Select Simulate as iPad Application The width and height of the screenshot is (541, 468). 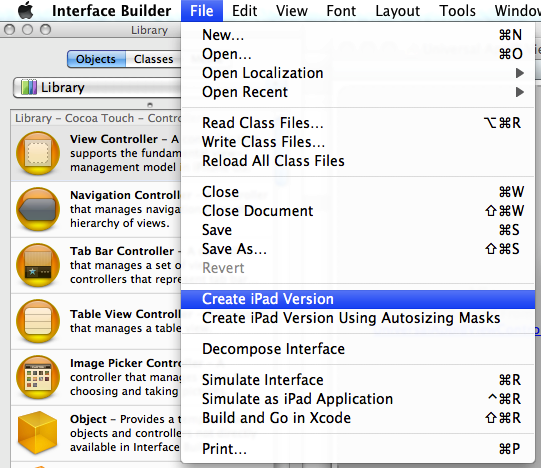pos(358,399)
